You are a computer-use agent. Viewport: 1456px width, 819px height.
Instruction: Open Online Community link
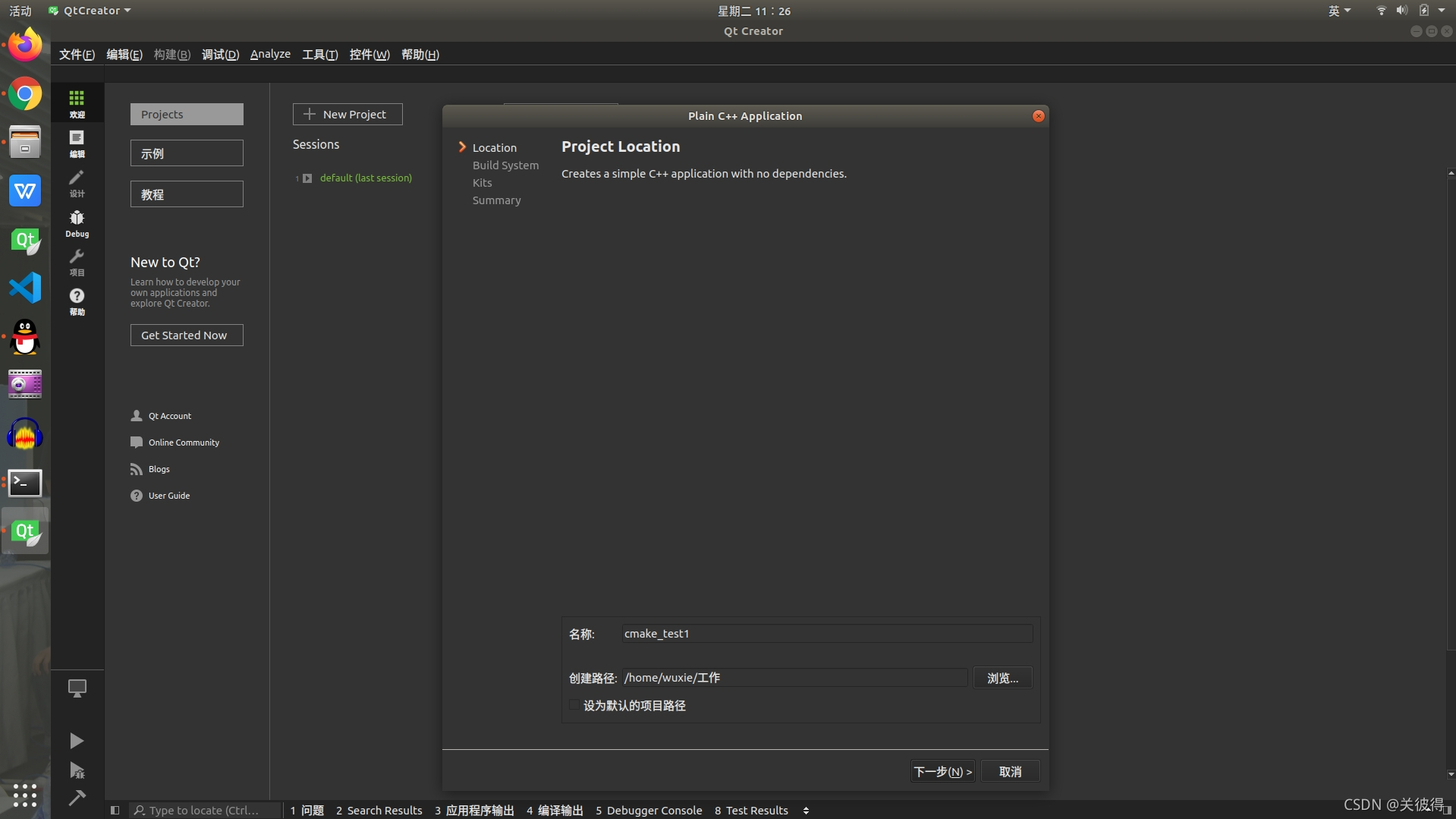[175, 443]
